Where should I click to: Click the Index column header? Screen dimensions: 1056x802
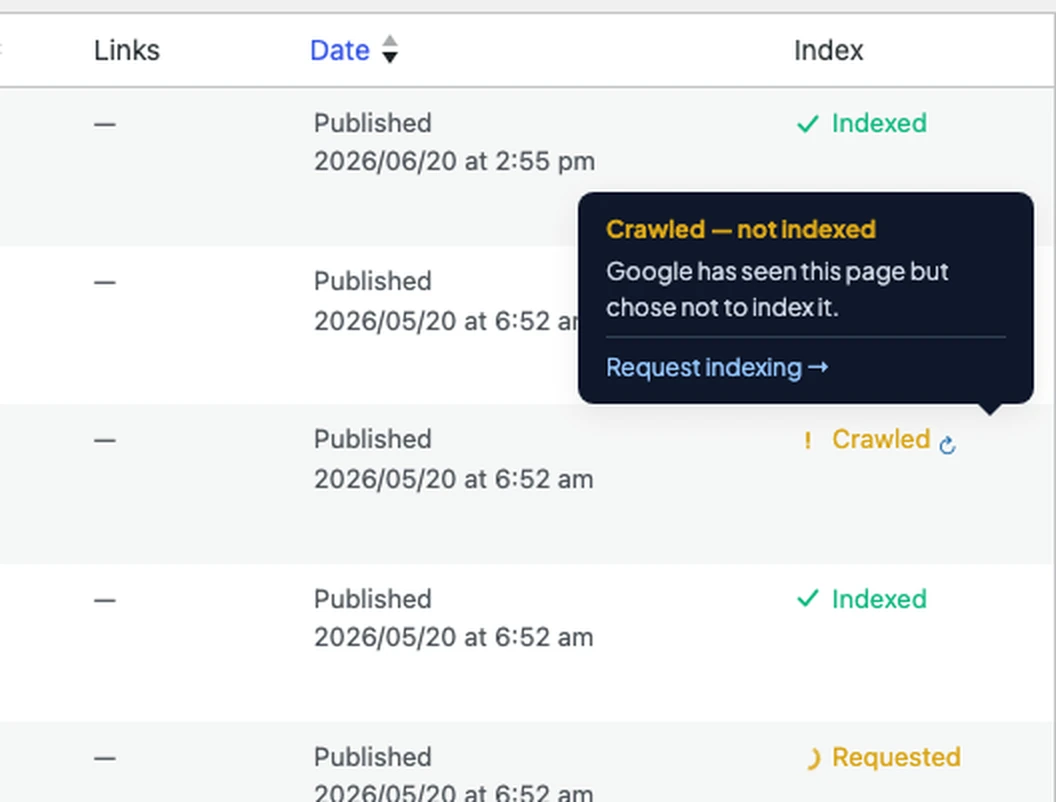(828, 51)
